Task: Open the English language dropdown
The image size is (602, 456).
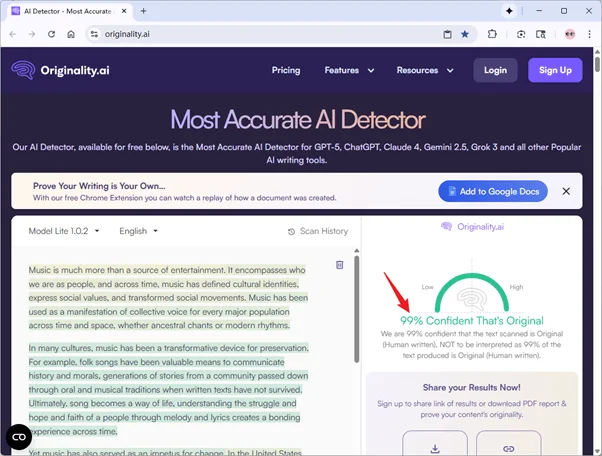Action: pos(138,231)
